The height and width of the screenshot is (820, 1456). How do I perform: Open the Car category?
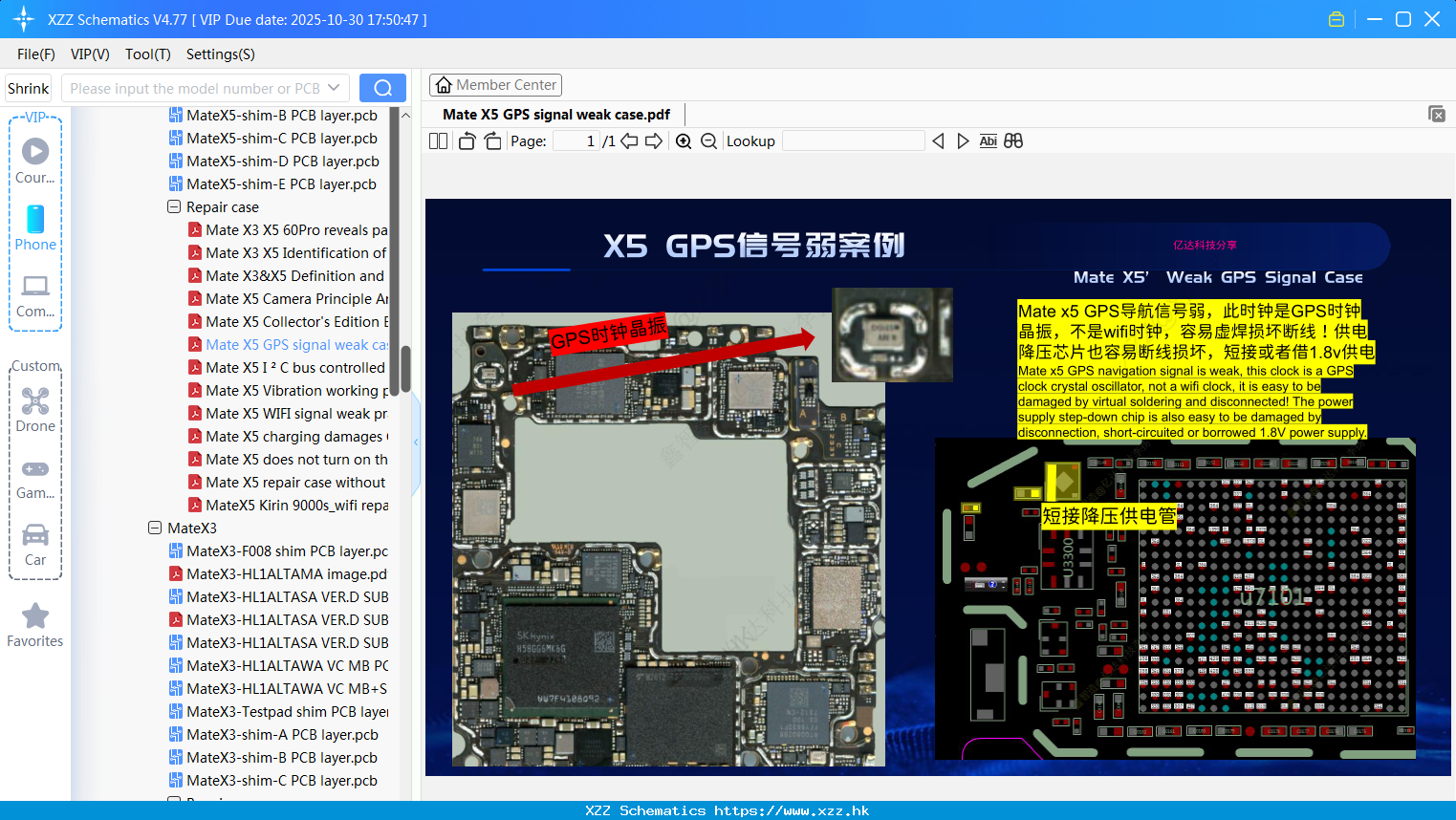click(x=35, y=545)
